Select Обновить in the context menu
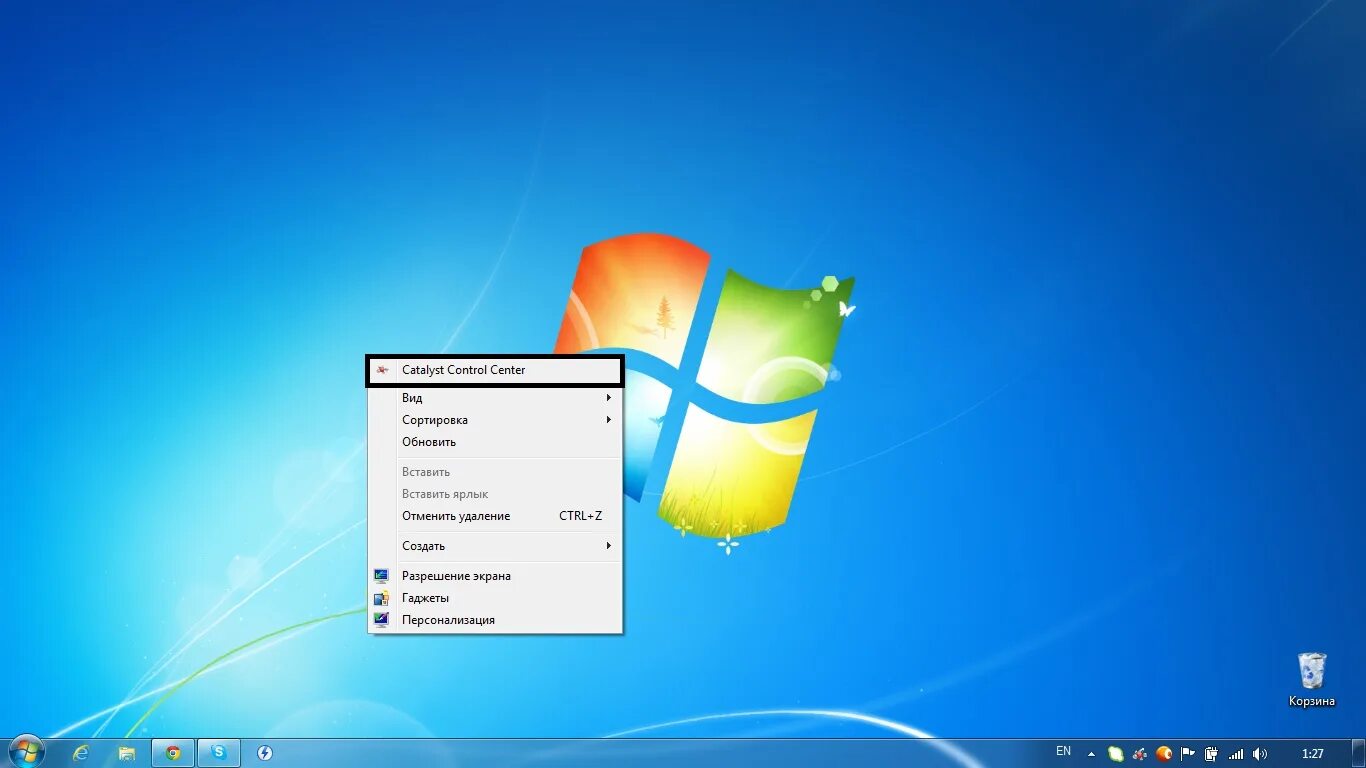 click(x=495, y=442)
